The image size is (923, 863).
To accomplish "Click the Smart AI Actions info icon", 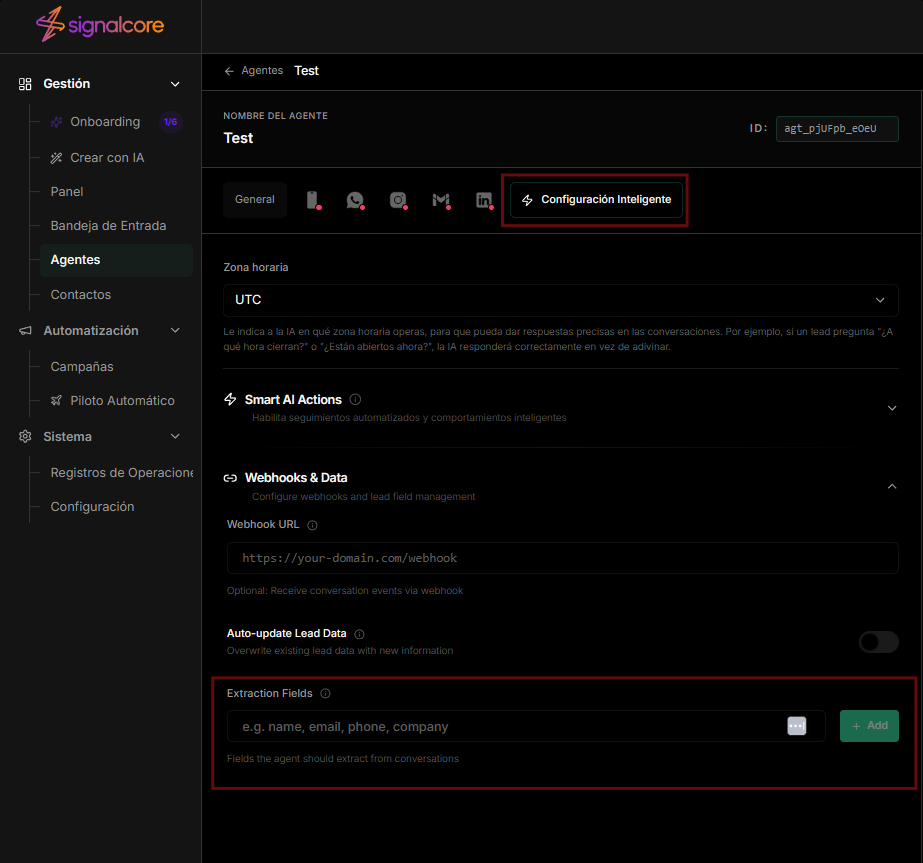I will [355, 400].
